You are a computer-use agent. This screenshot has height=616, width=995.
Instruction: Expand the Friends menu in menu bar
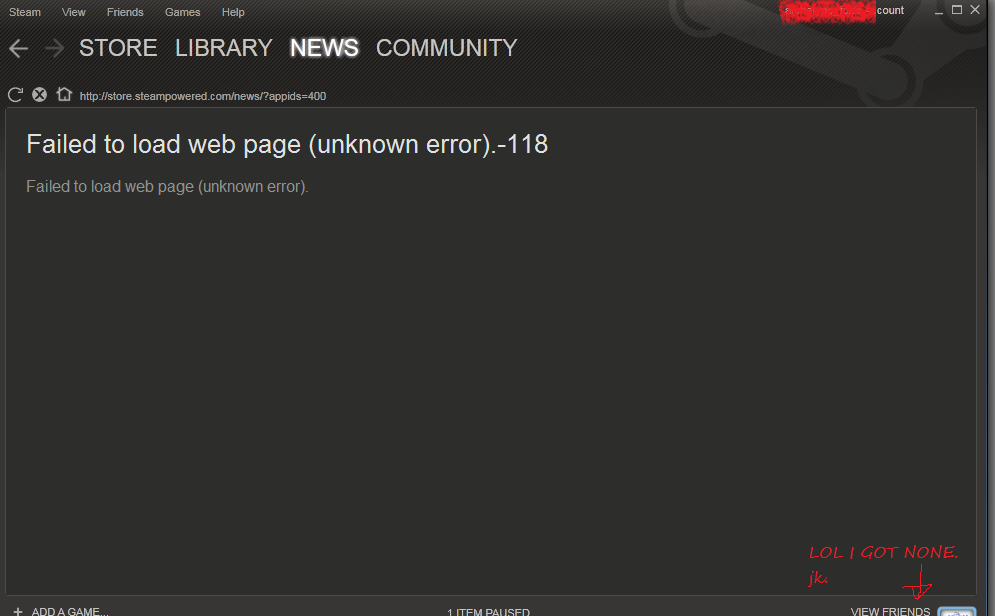point(125,12)
